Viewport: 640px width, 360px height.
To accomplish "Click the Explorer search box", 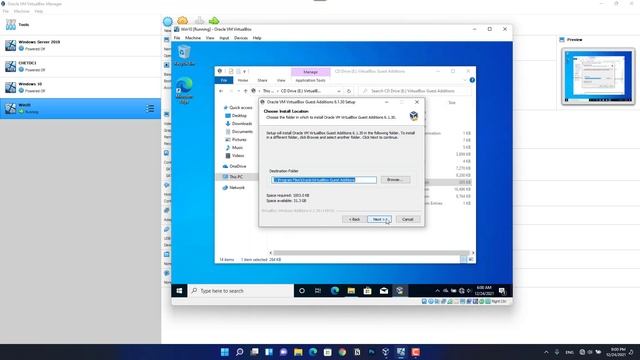I will tap(414, 91).
